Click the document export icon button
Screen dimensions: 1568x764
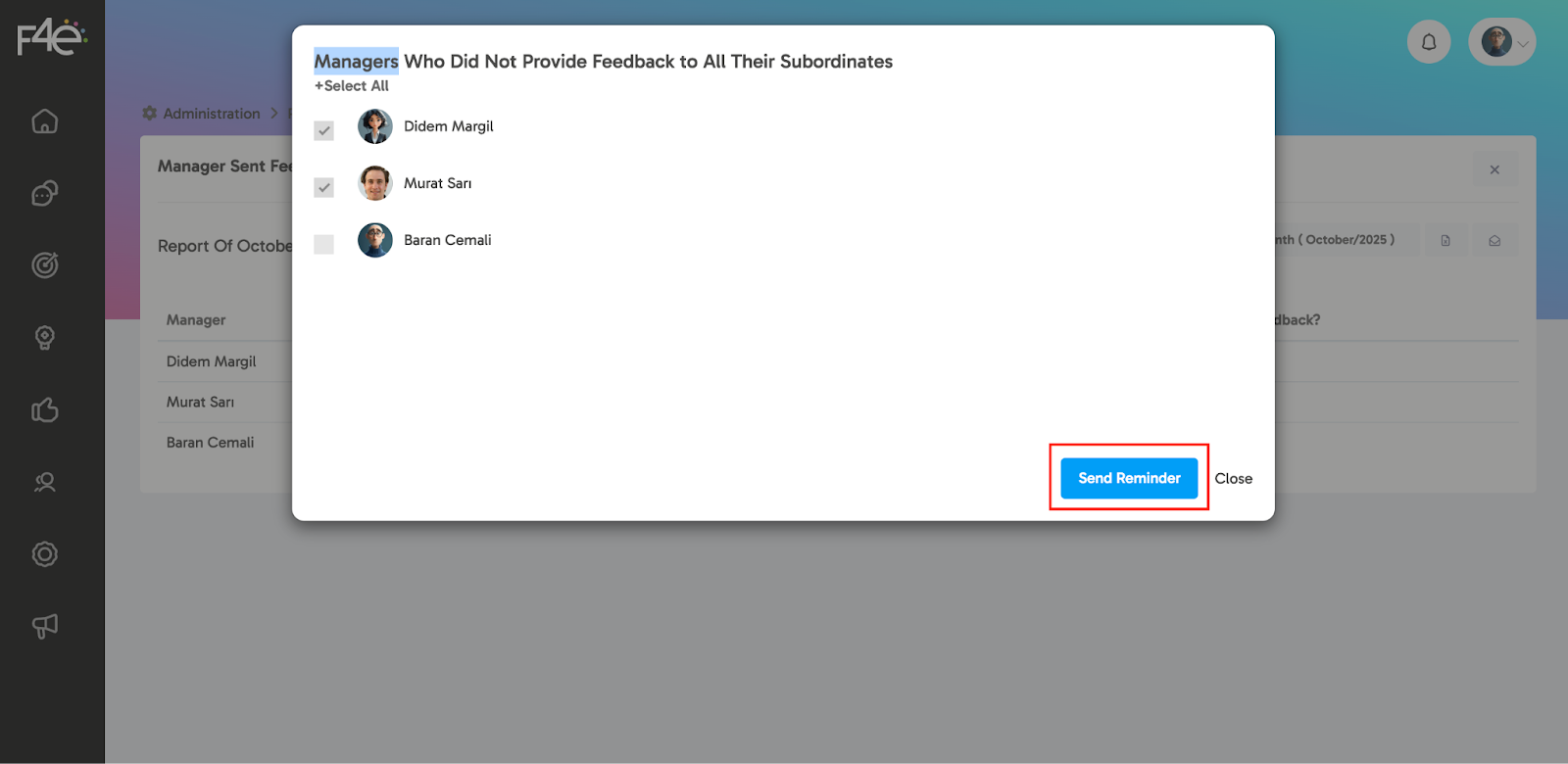[1445, 240]
